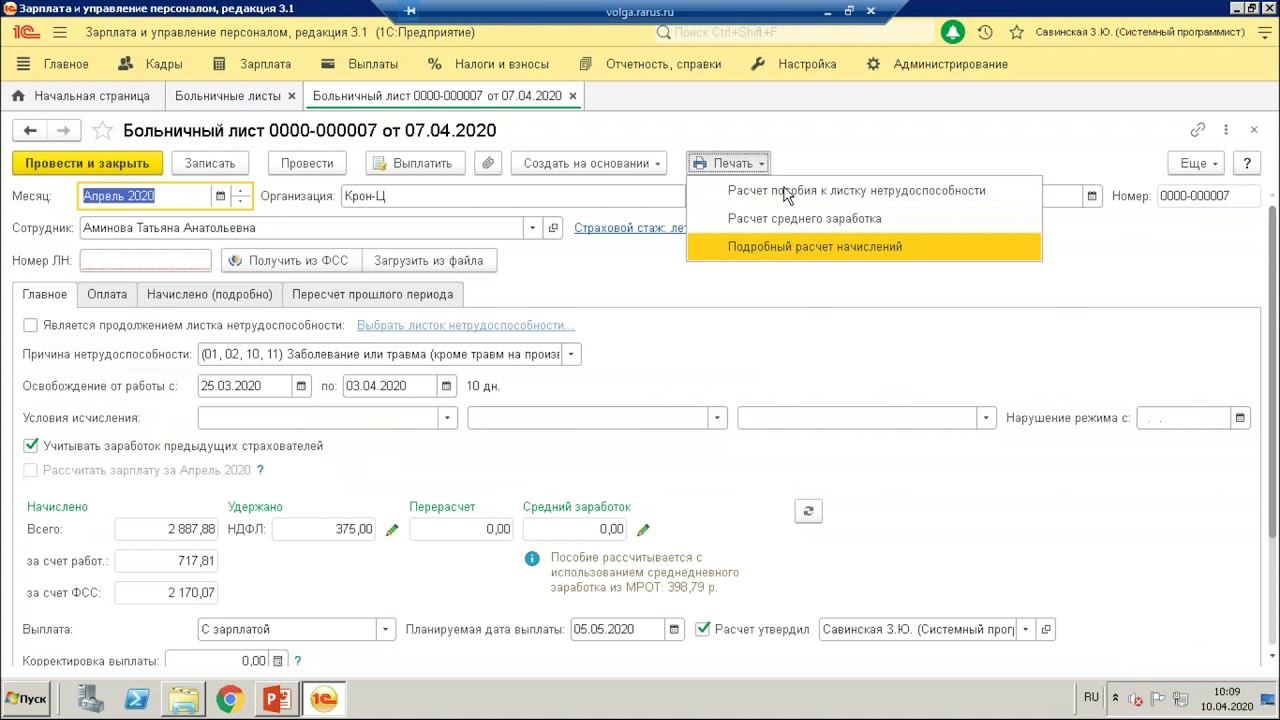The height and width of the screenshot is (720, 1280).
Task: Open calendar for release start date 25.03.2020
Action: click(301, 386)
